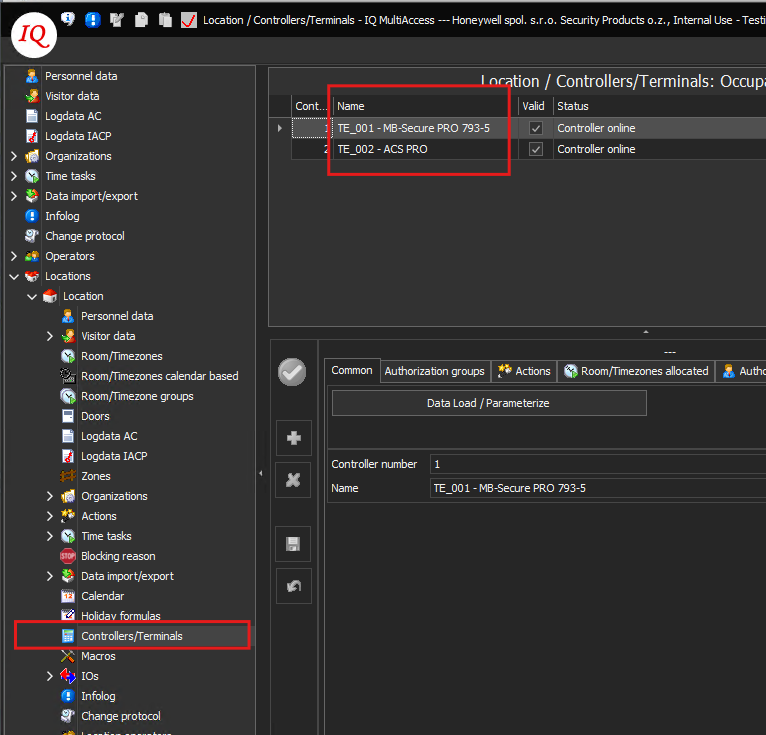The height and width of the screenshot is (735, 766).
Task: Sort by Status column header
Action: tap(660, 106)
